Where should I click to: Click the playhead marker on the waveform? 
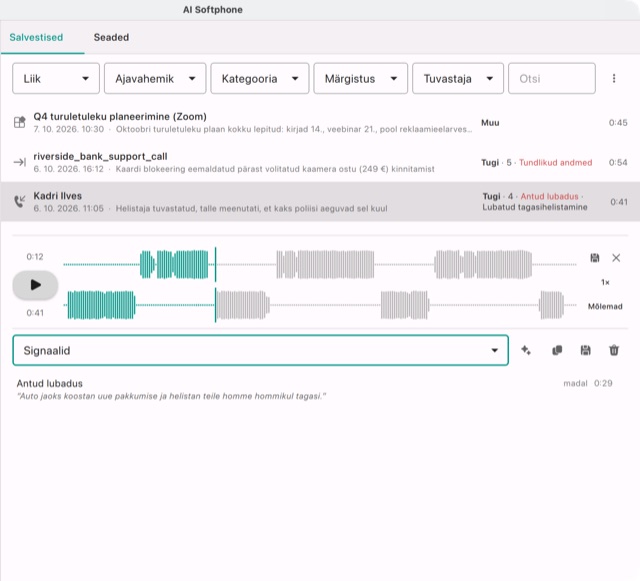pyautogui.click(x=216, y=285)
